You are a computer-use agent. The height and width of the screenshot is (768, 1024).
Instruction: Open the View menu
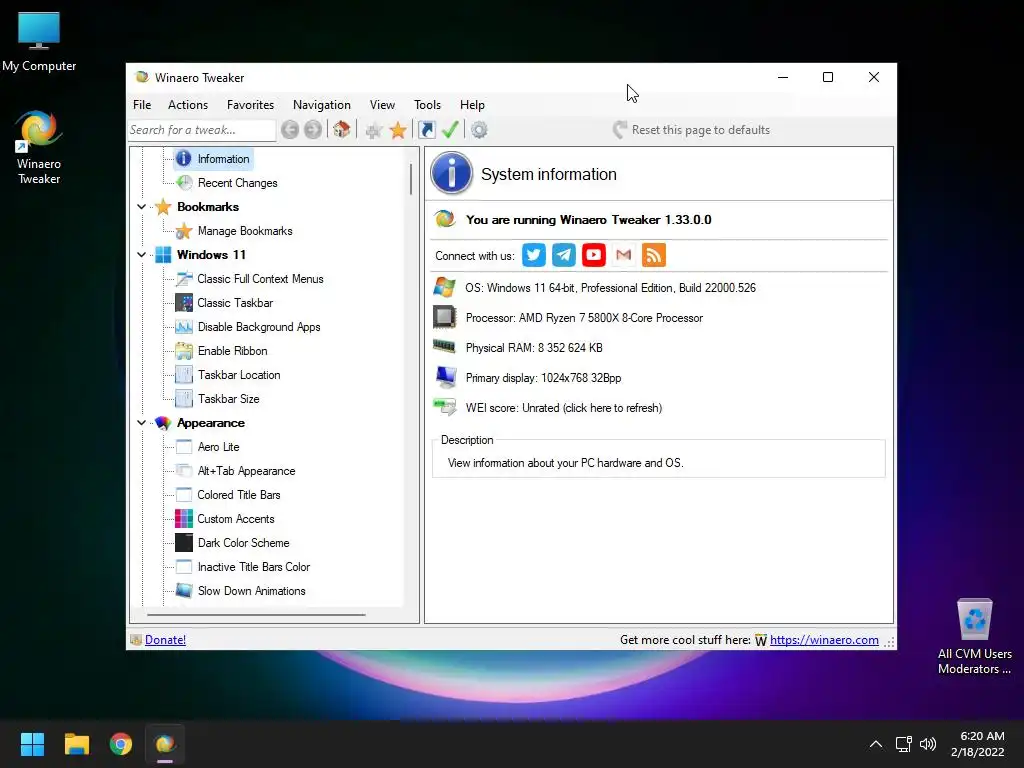(382, 104)
